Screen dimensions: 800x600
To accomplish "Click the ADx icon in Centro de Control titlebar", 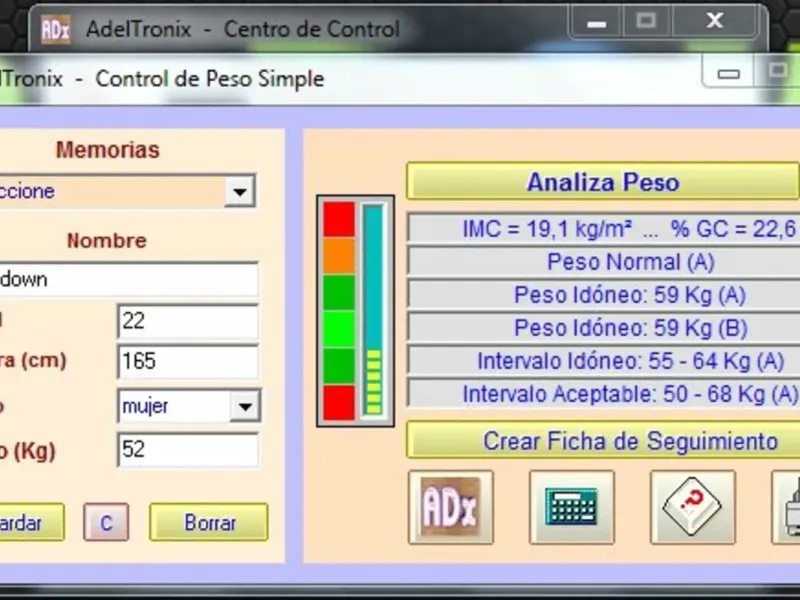I will [56, 30].
